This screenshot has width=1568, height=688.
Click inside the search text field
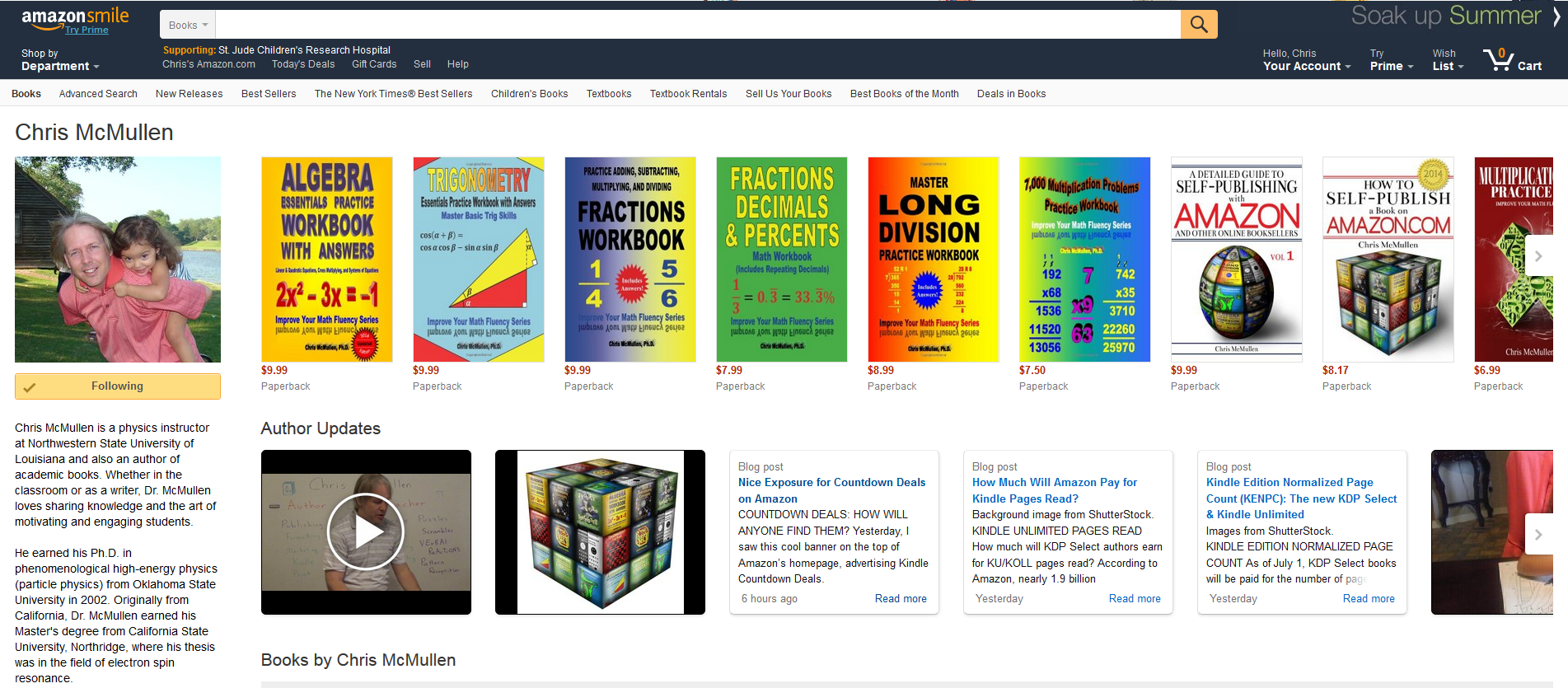coord(697,25)
